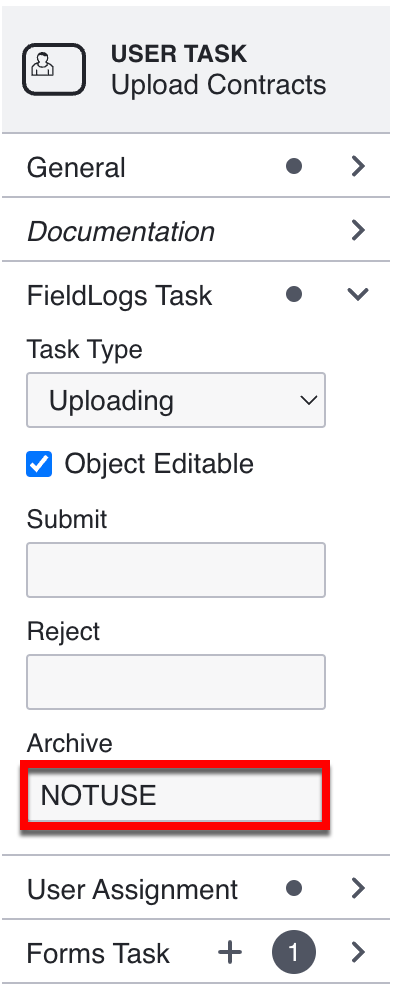Screen dimensions: 396x1008
Task: Click the Upload Contracts task title
Action: 219,85
